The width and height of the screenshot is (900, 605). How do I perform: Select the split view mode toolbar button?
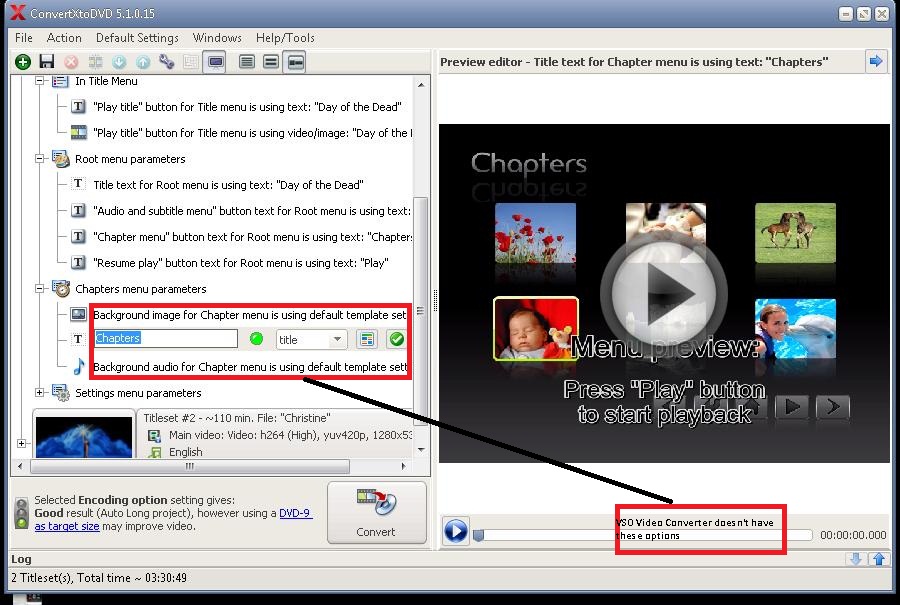coord(295,61)
